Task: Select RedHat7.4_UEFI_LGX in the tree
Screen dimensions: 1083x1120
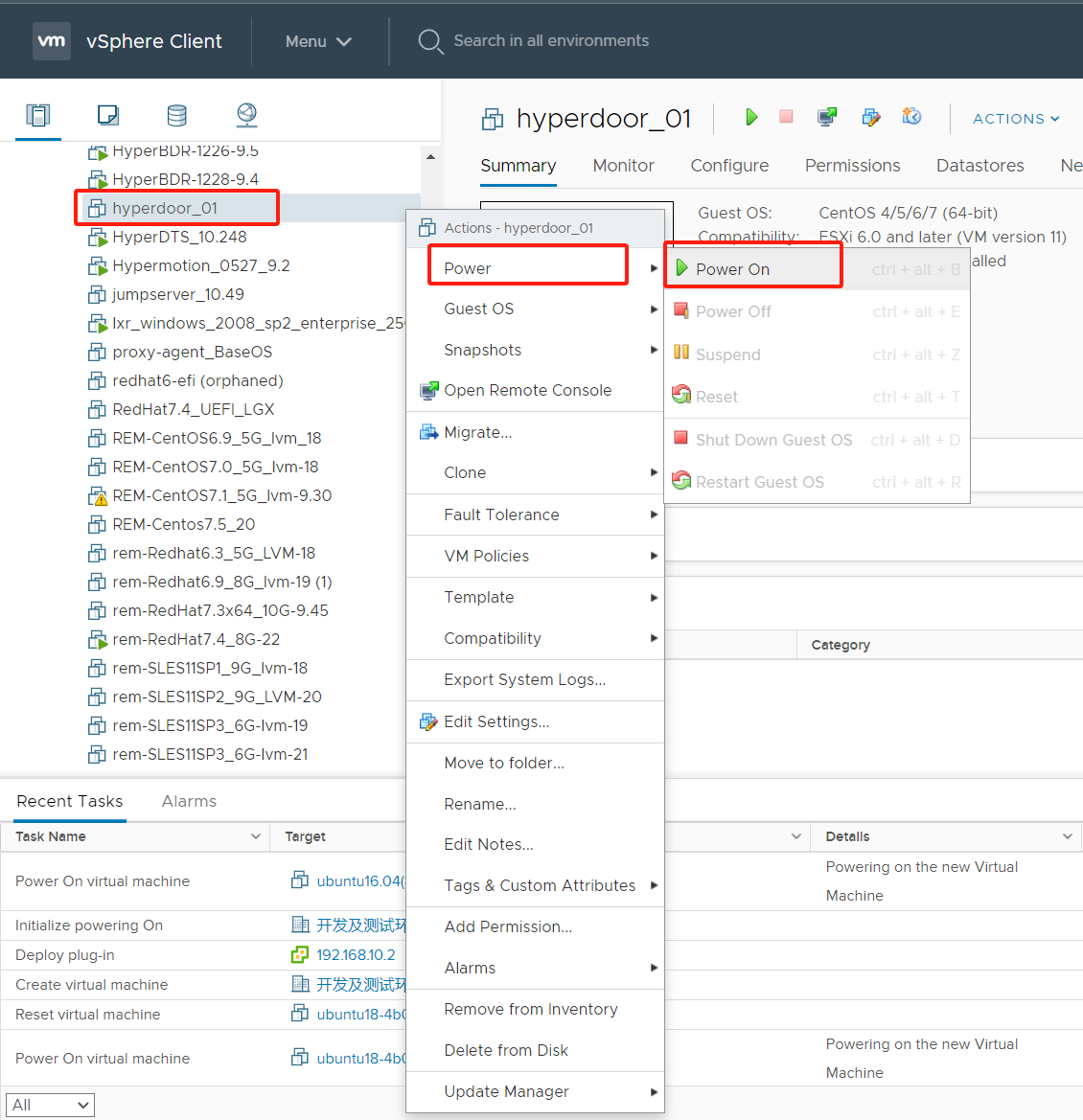Action: [x=193, y=409]
